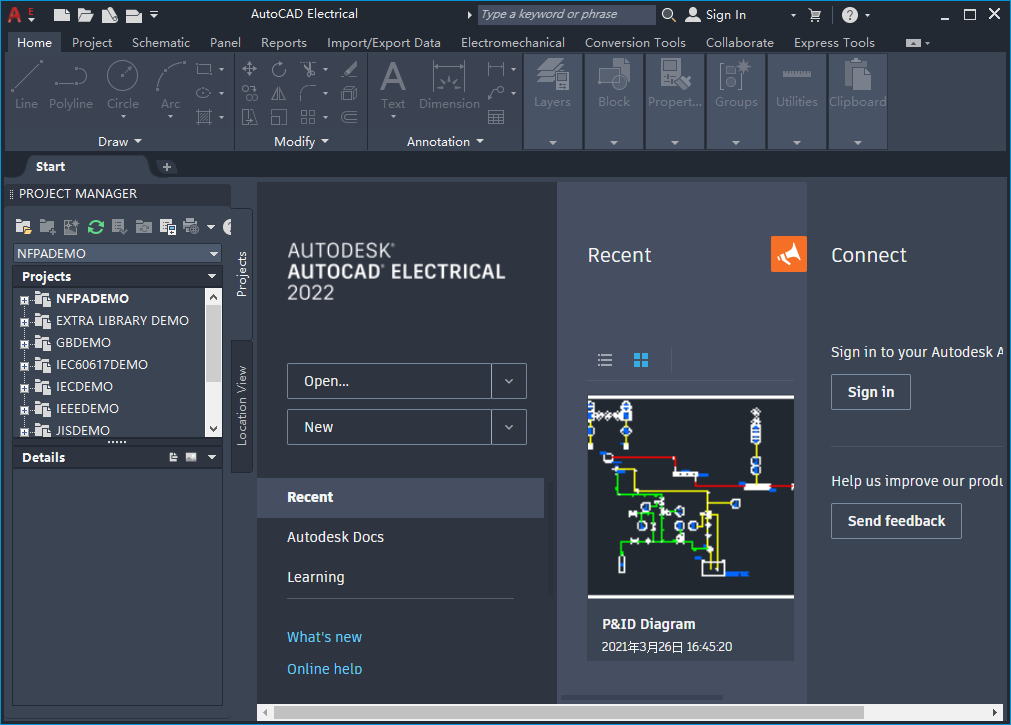Viewport: 1011px width, 725px height.
Task: Switch to the Electromechanical tab
Action: (x=513, y=43)
